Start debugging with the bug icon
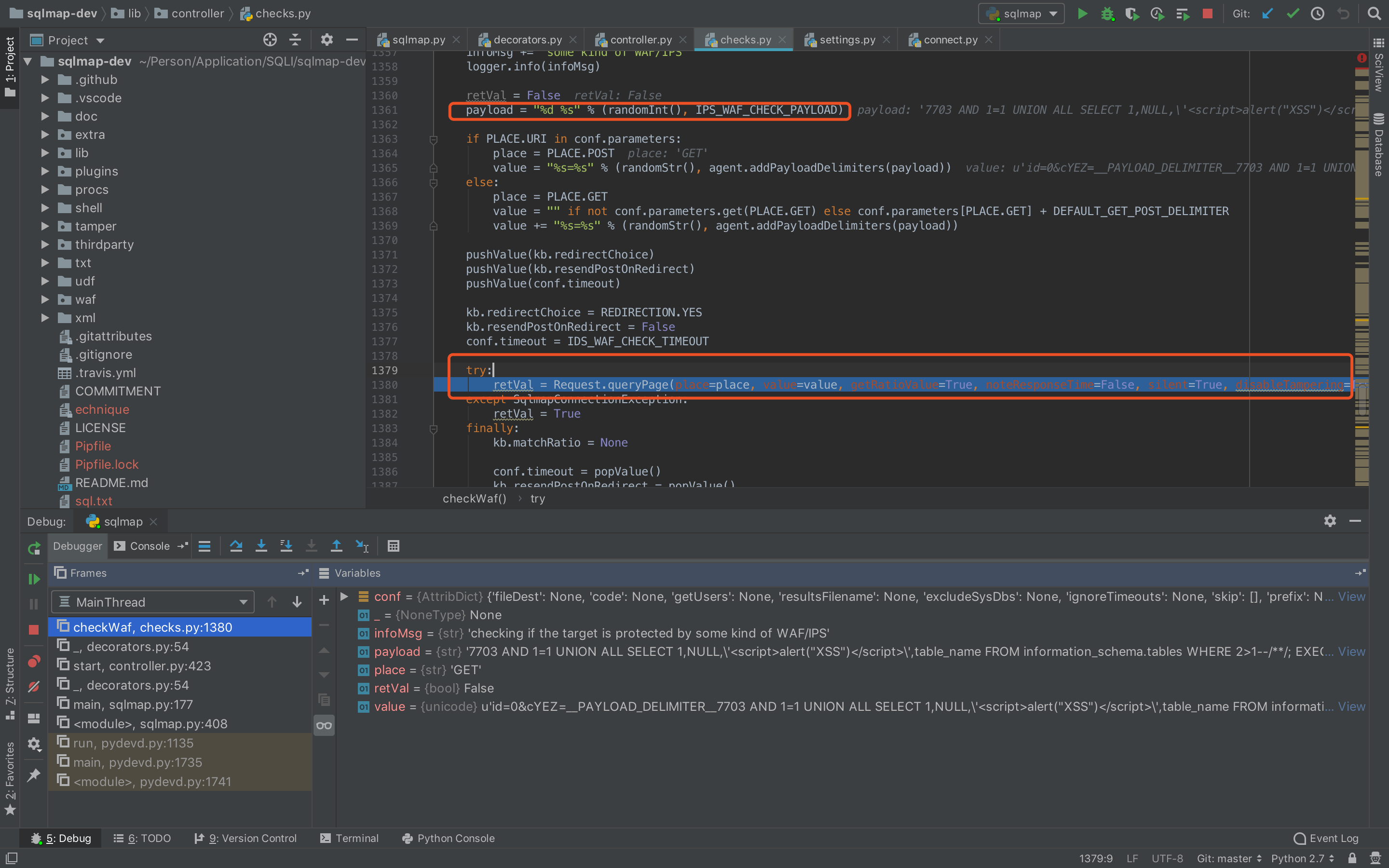The image size is (1389, 868). point(1108,13)
